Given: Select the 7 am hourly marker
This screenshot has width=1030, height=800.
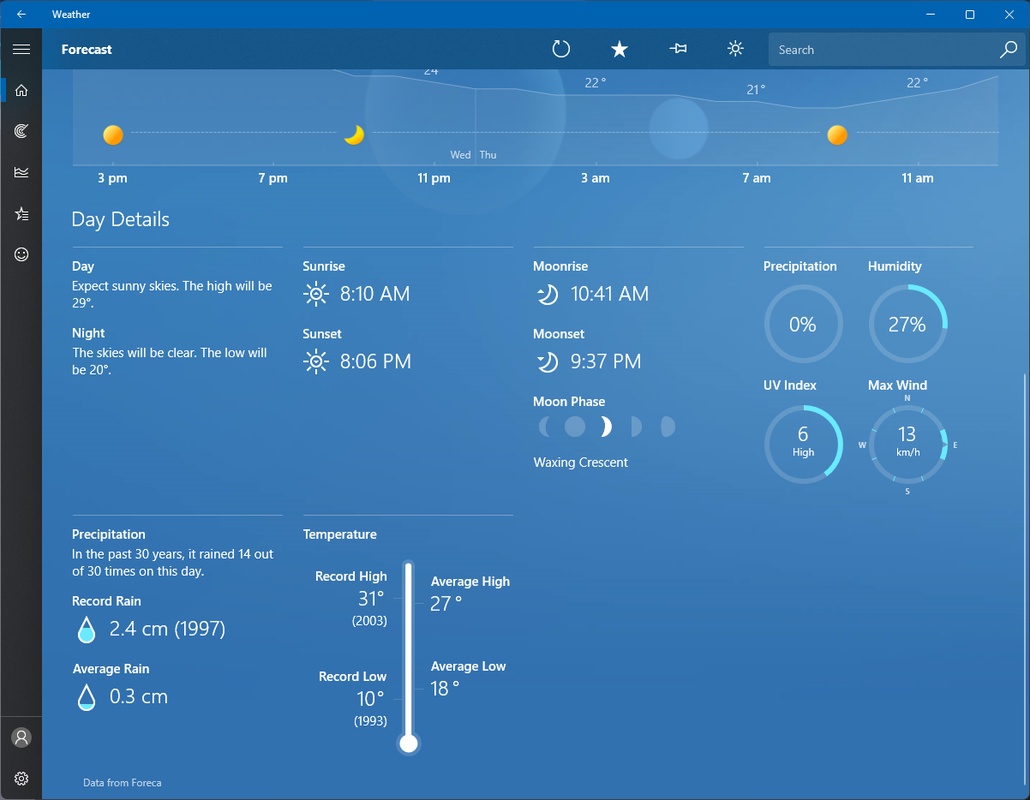Looking at the screenshot, I should pyautogui.click(x=756, y=178).
